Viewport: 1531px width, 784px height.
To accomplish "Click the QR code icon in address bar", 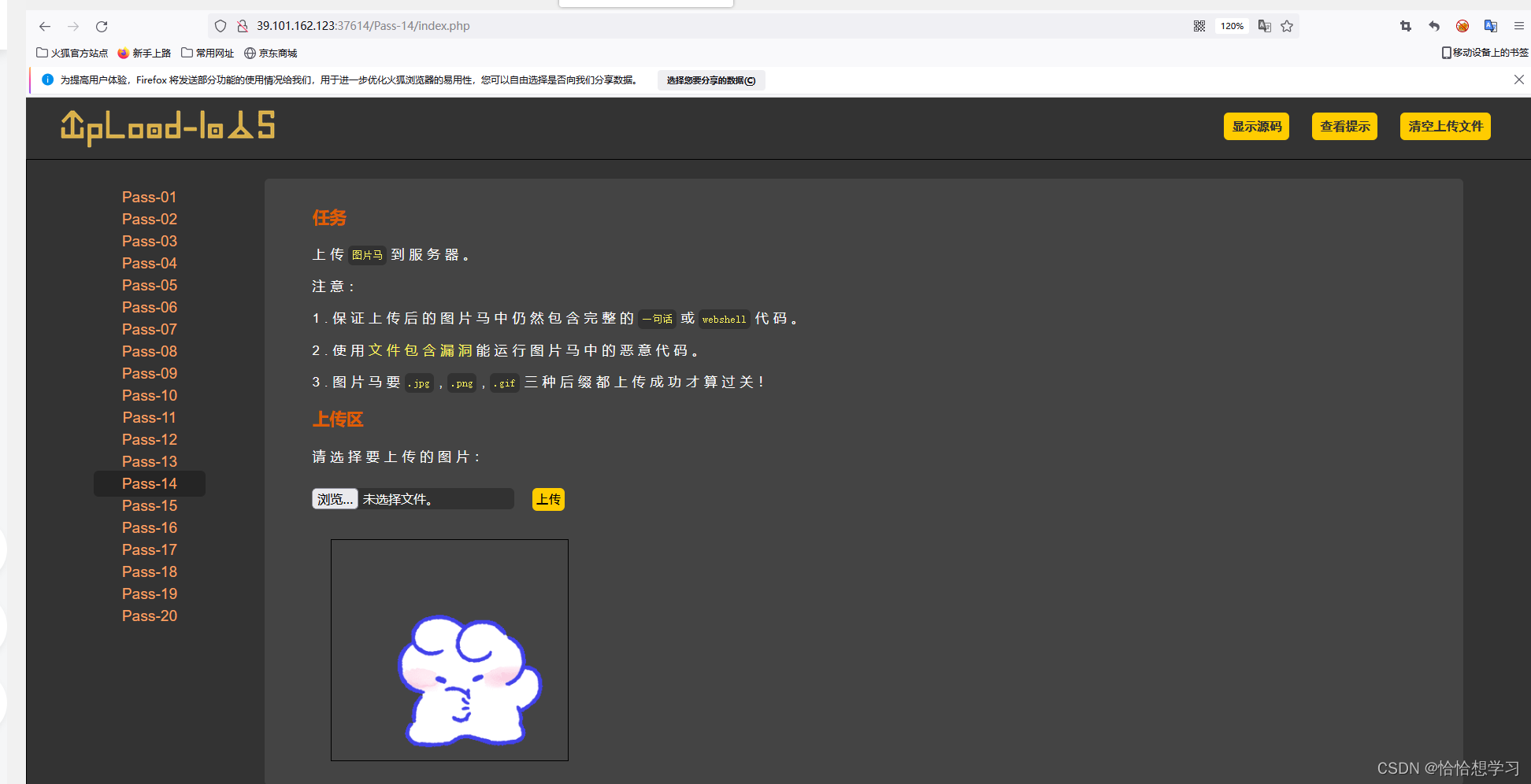I will pos(1199,26).
